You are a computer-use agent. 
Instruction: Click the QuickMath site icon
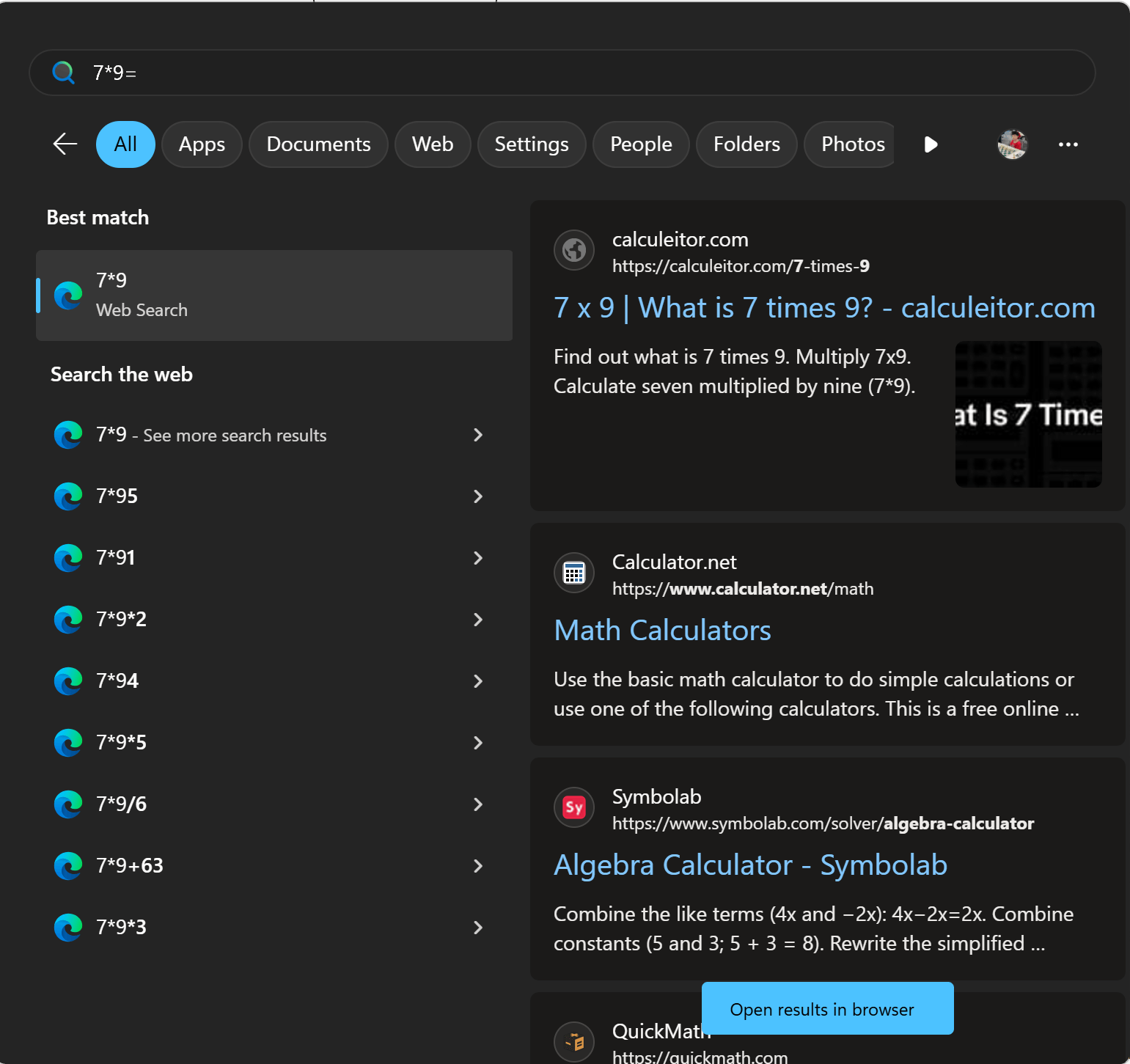coord(574,1041)
